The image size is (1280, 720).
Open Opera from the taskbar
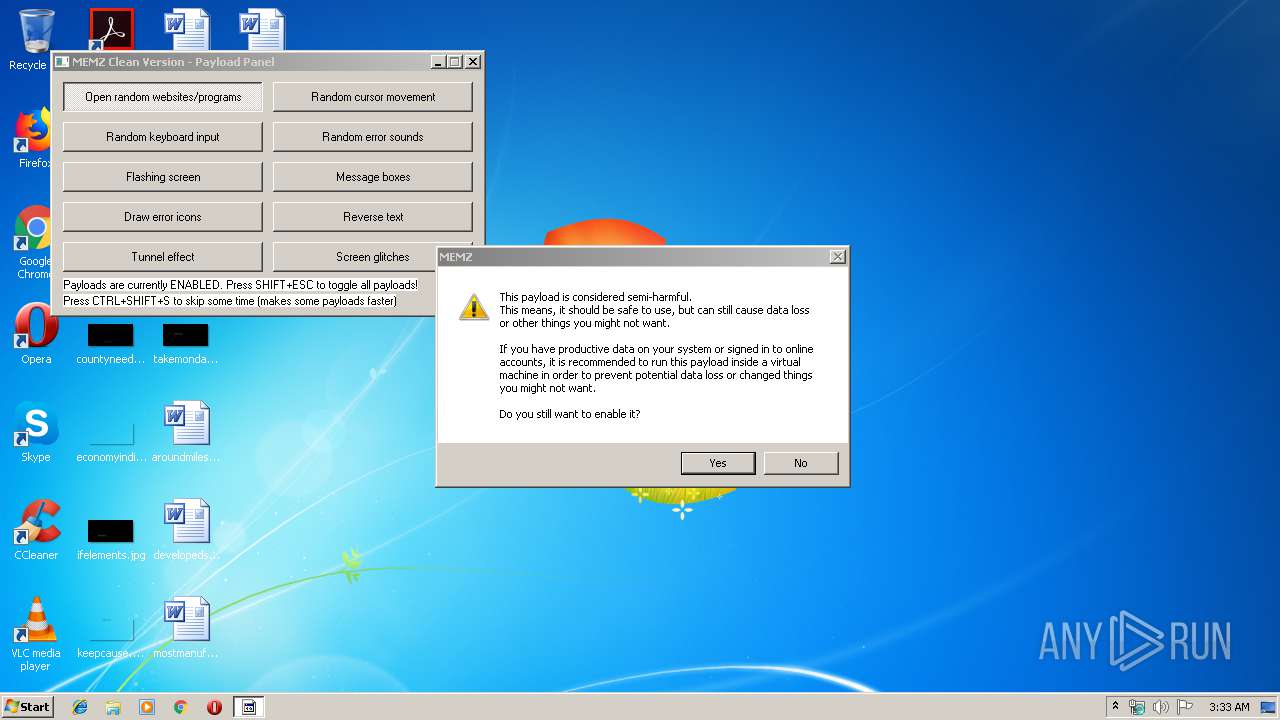point(214,707)
